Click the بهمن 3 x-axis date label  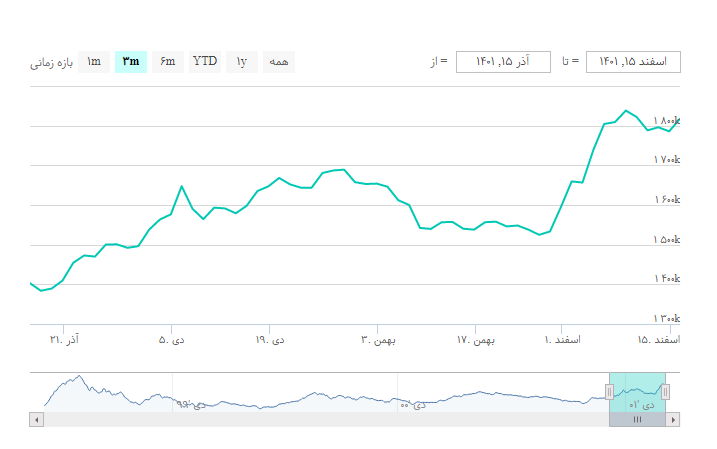(378, 340)
